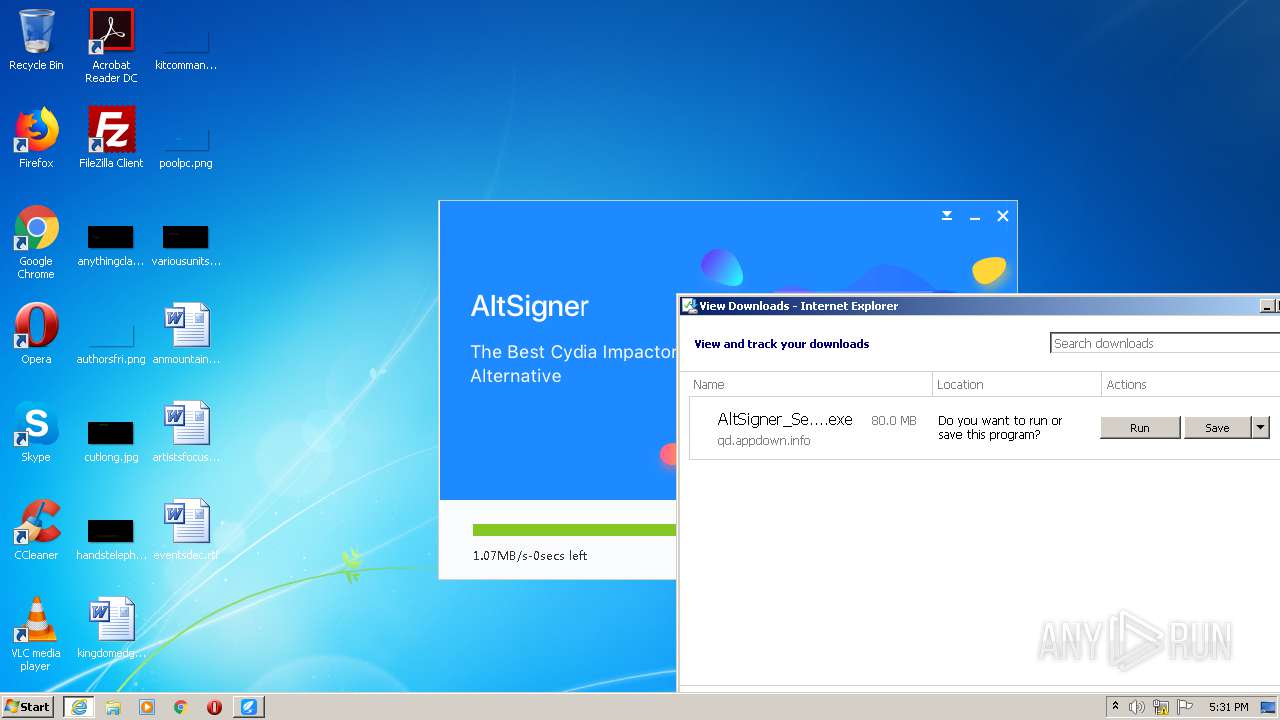The width and height of the screenshot is (1280, 720).
Task: Click the taskbar clock 5:31 PM
Action: click(1228, 707)
